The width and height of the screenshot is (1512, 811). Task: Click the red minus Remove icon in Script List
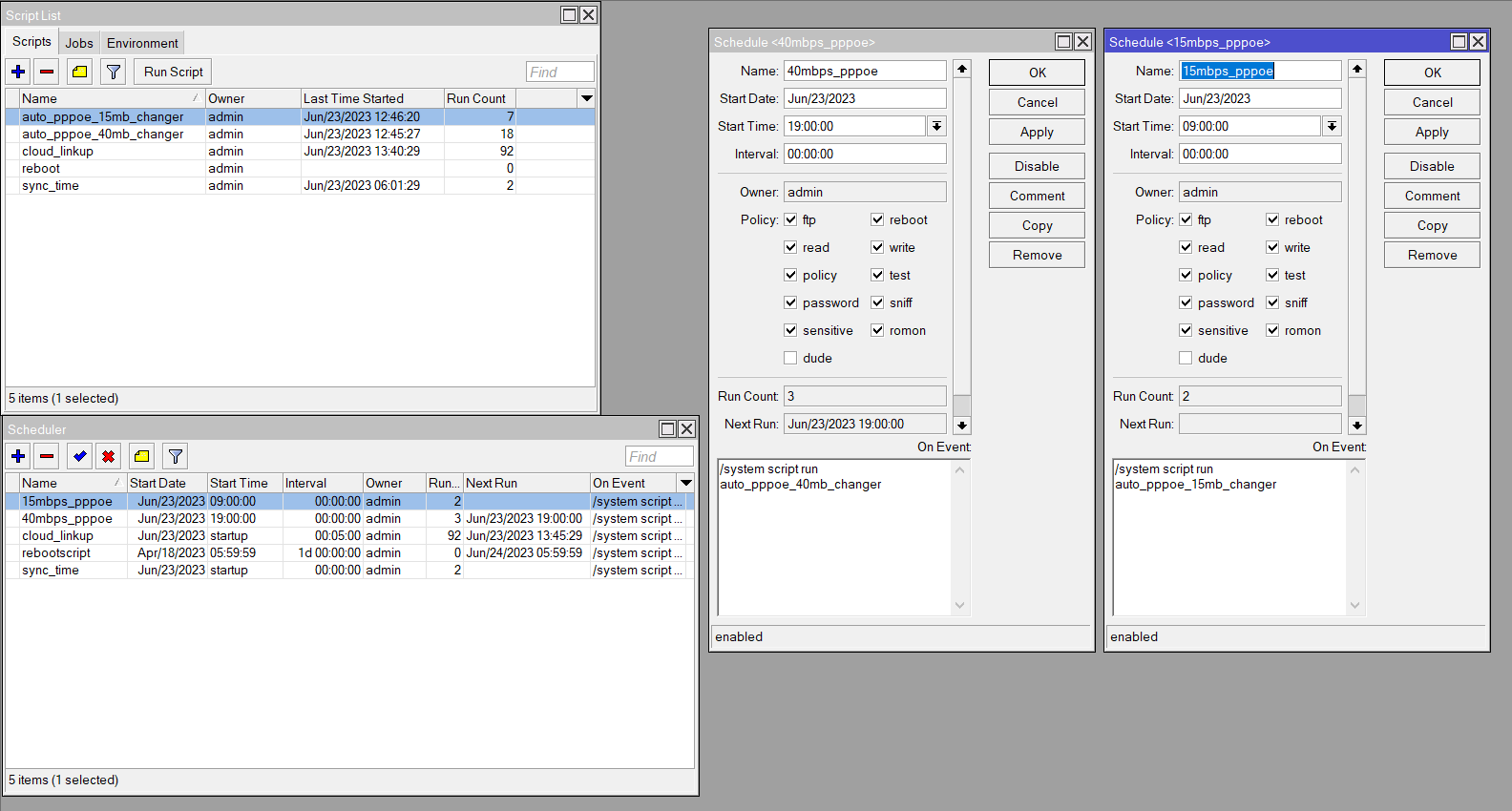[x=47, y=72]
